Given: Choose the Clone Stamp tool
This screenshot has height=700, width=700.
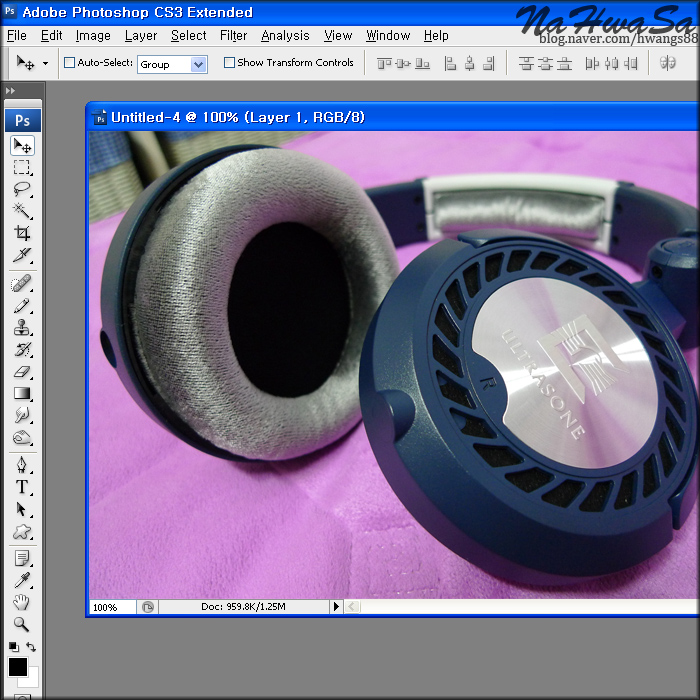Looking at the screenshot, I should point(21,327).
